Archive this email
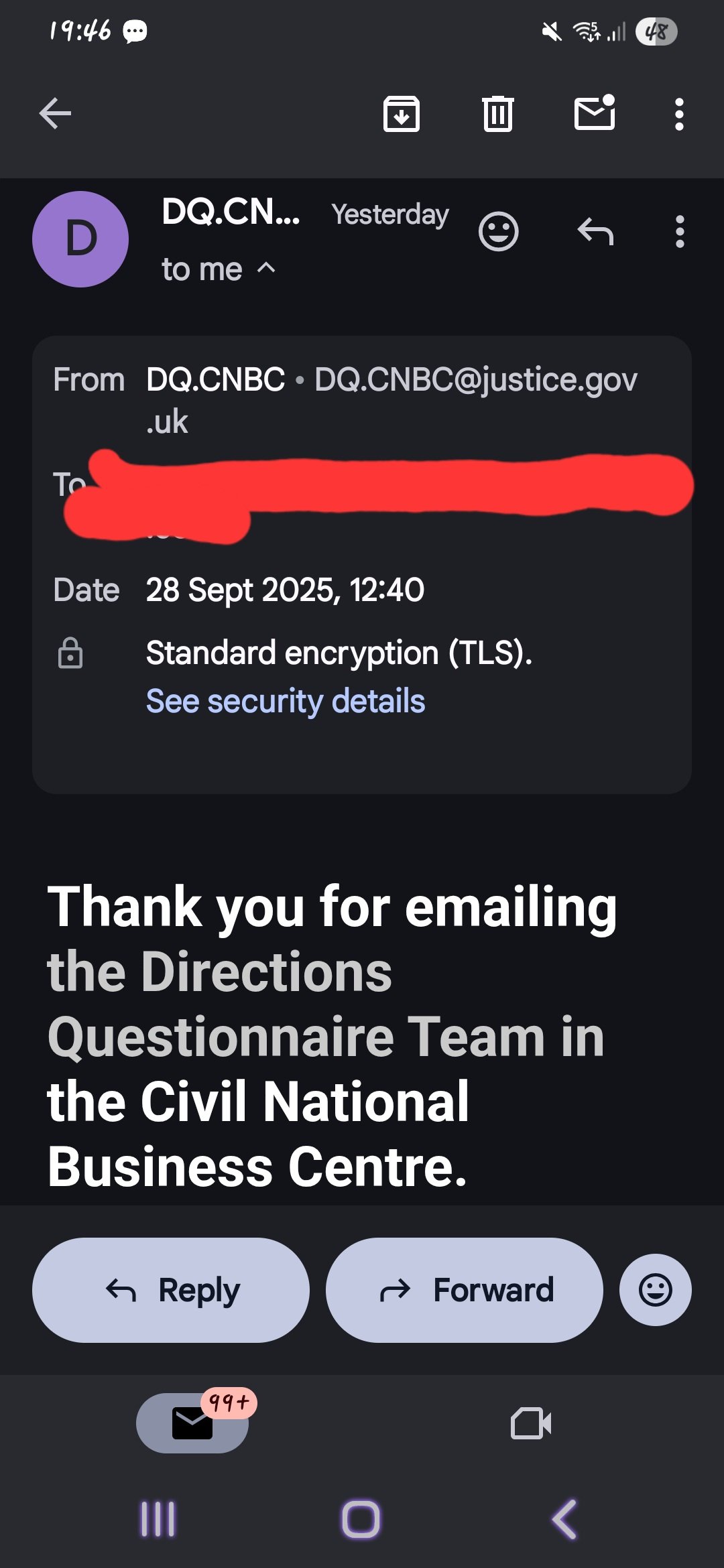This screenshot has width=724, height=1568. pyautogui.click(x=401, y=113)
